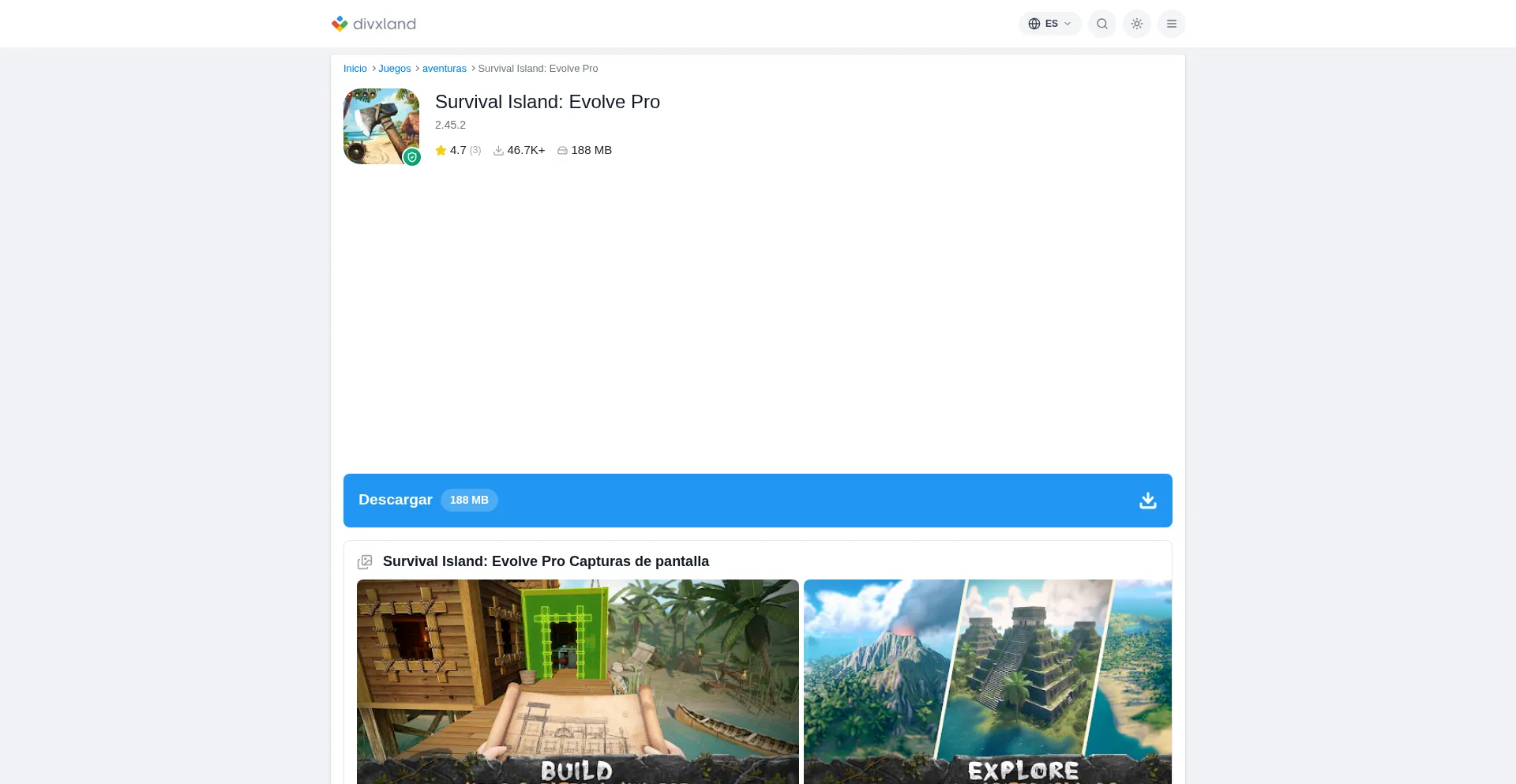Open the Juegos breadcrumb link
This screenshot has width=1516, height=784.
[x=395, y=69]
